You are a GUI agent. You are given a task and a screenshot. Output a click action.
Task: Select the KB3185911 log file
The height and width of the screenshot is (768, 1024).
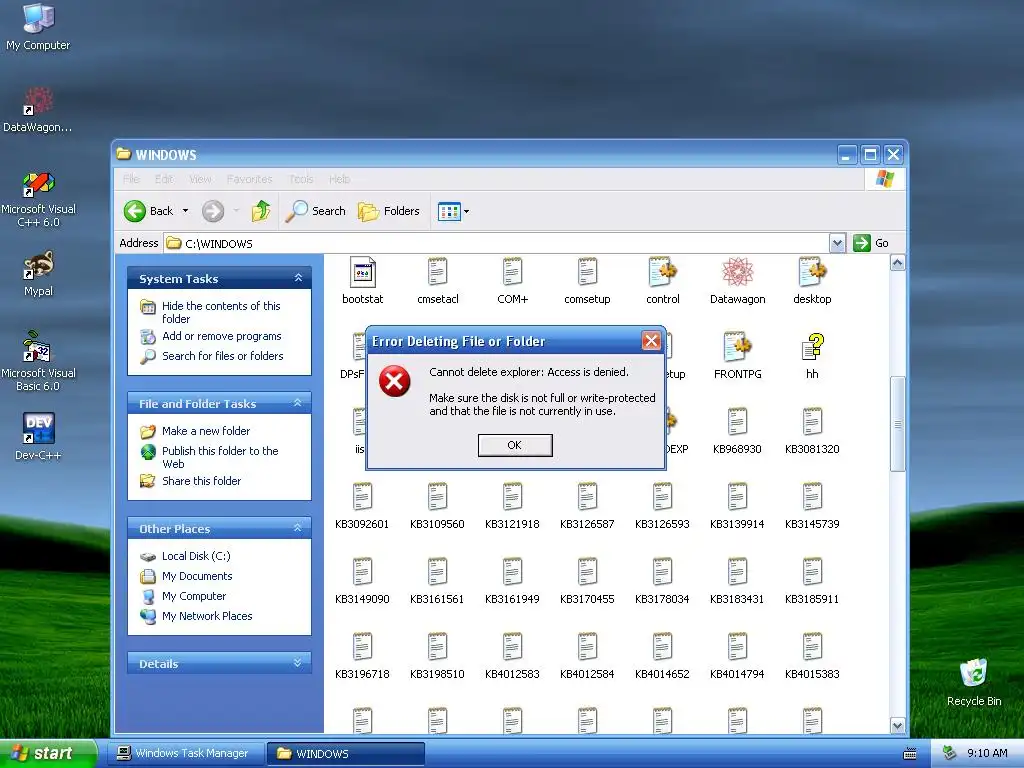812,581
